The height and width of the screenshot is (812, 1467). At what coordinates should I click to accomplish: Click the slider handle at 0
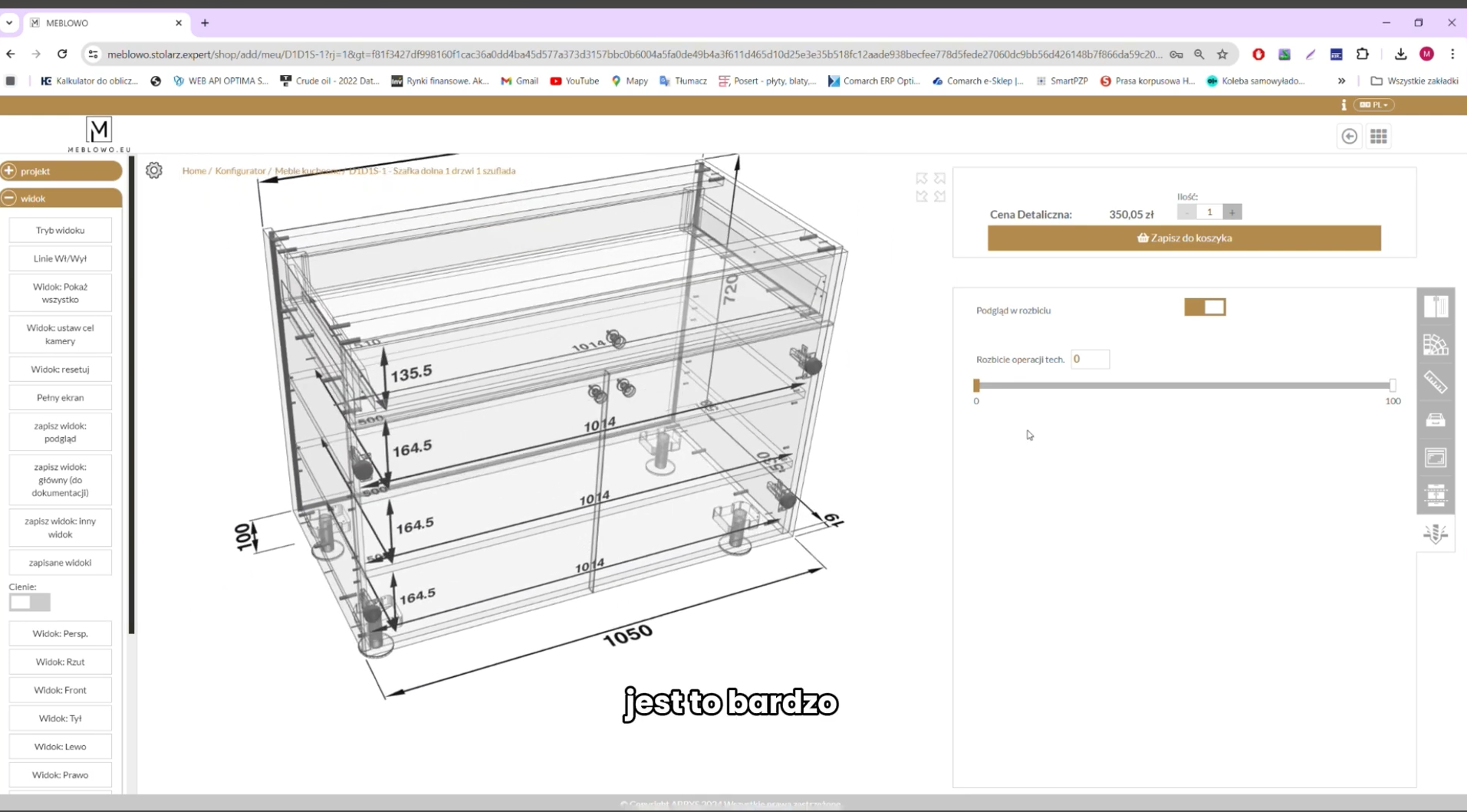click(976, 386)
